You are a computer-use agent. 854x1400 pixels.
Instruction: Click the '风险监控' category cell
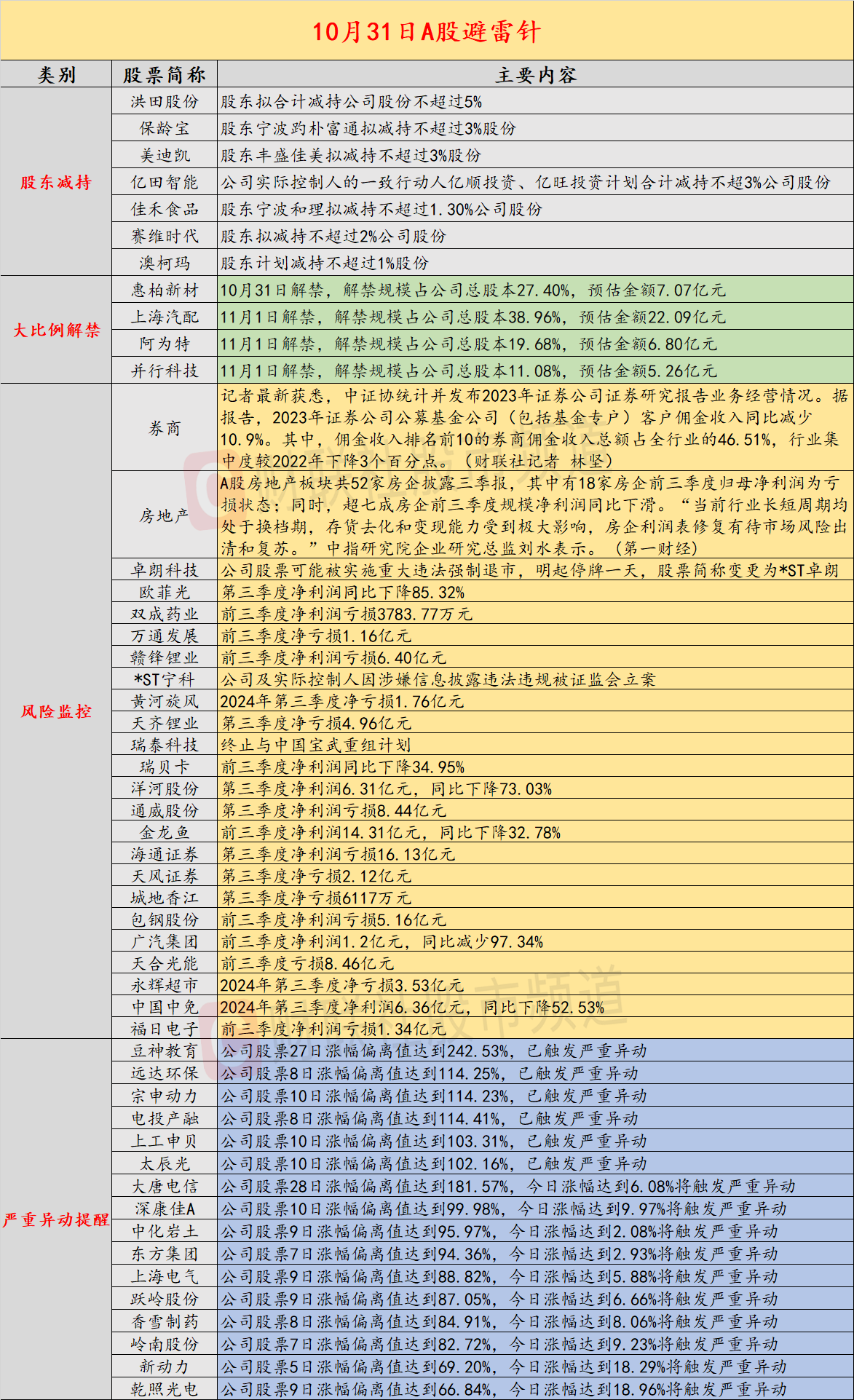[x=56, y=711]
